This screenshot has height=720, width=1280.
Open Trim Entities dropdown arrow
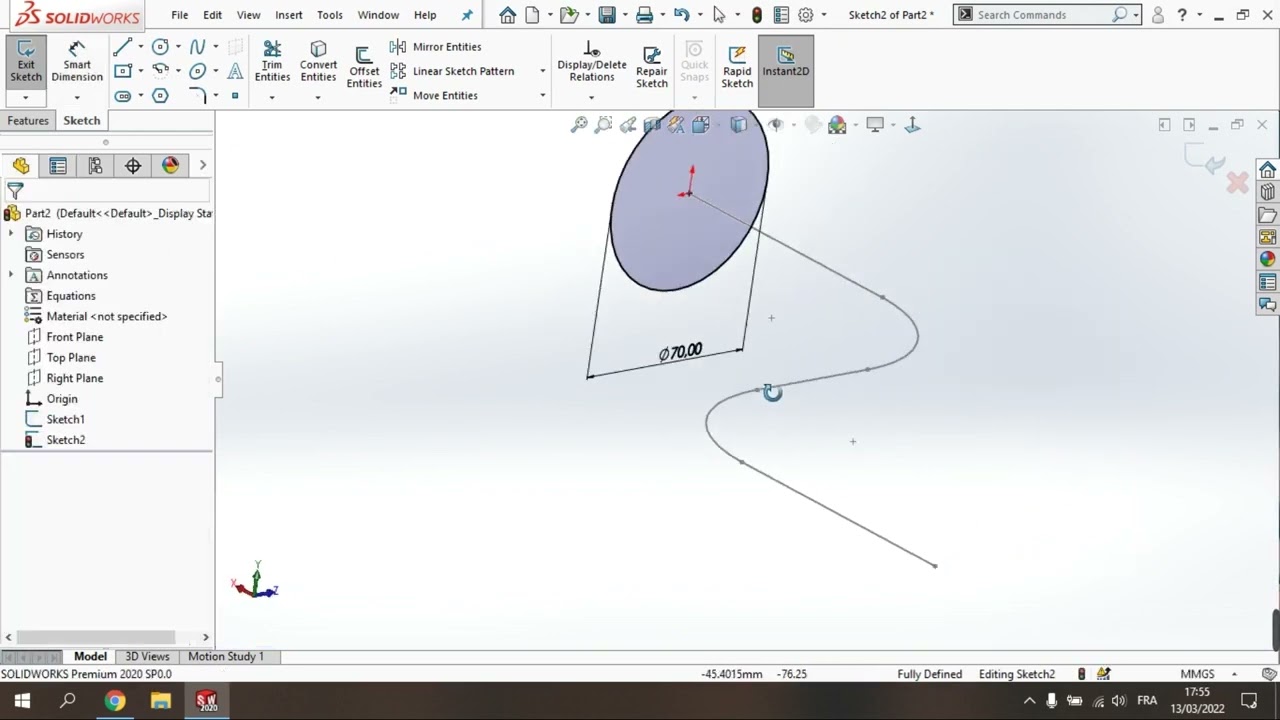tap(272, 98)
